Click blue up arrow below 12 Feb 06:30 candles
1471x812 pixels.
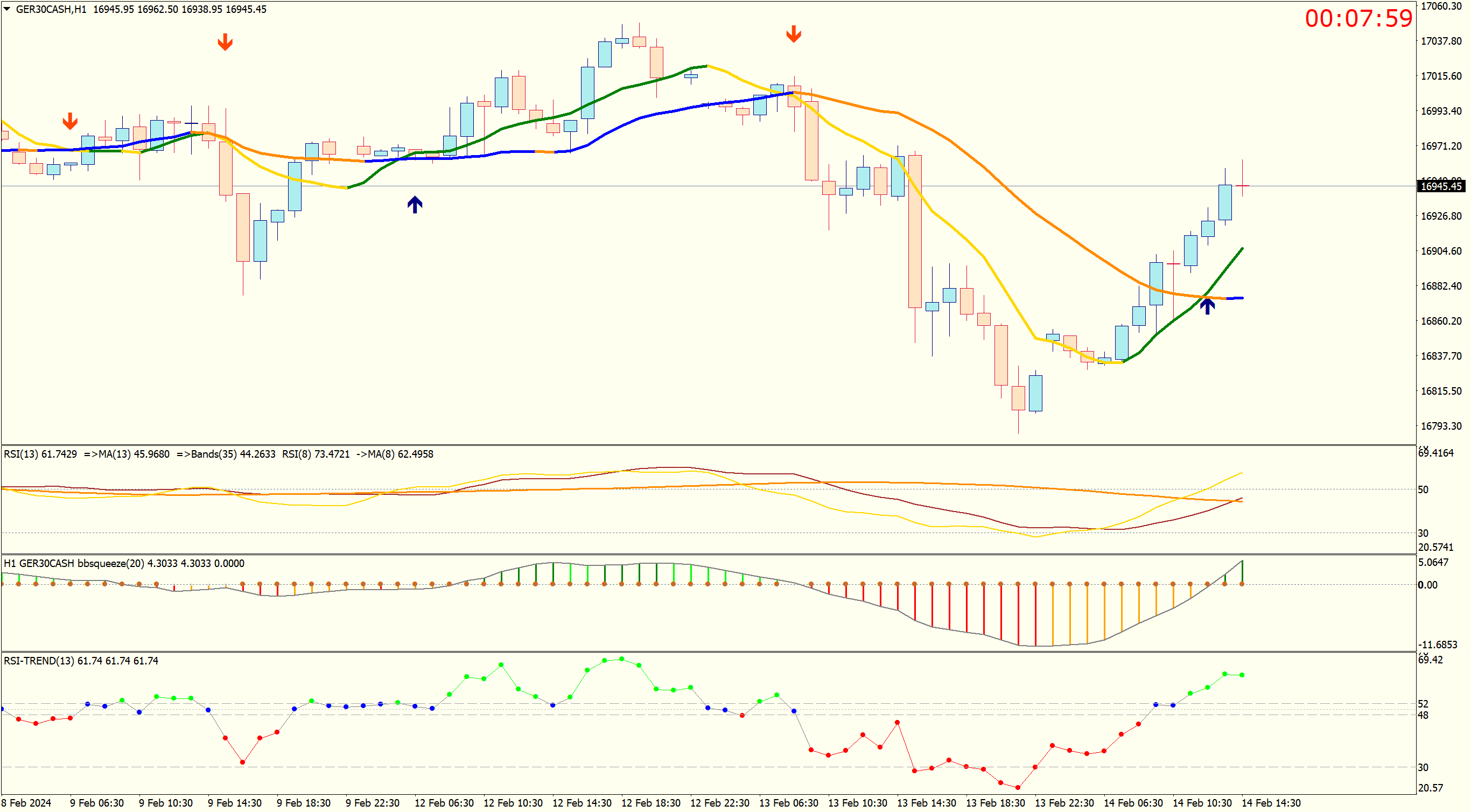pyautogui.click(x=415, y=205)
